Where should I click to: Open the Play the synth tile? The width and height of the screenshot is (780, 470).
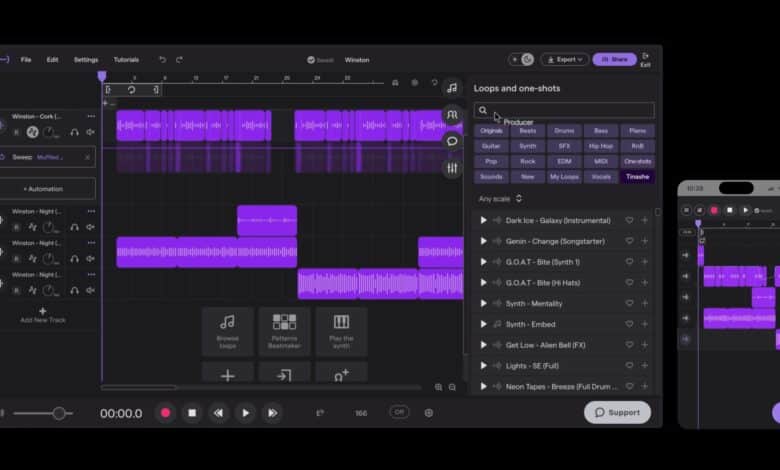coord(341,331)
